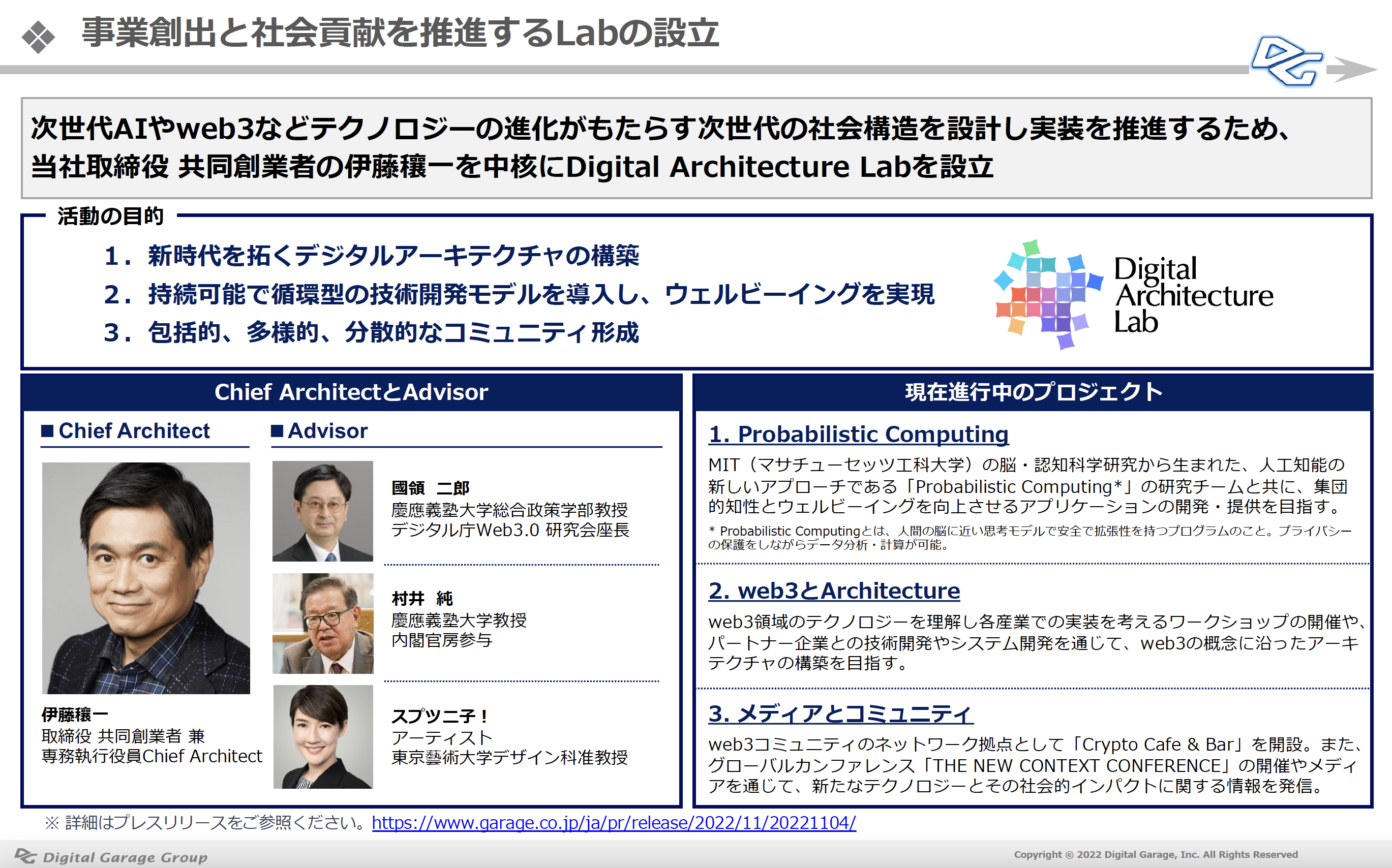The width and height of the screenshot is (1392, 868).
Task: Click 'デジタル庁Web3.0 研究会座長' text
Action: (510, 530)
